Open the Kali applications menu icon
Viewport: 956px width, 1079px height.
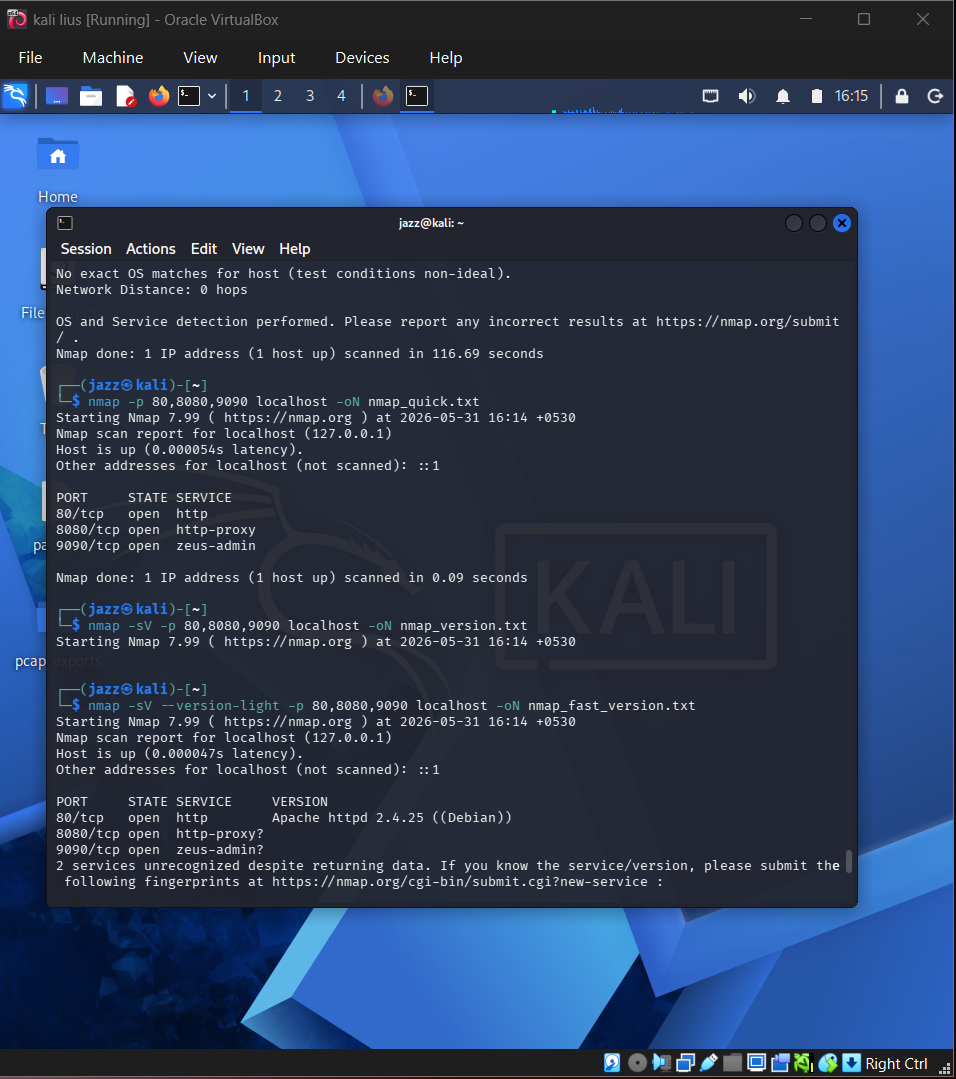tap(15, 96)
